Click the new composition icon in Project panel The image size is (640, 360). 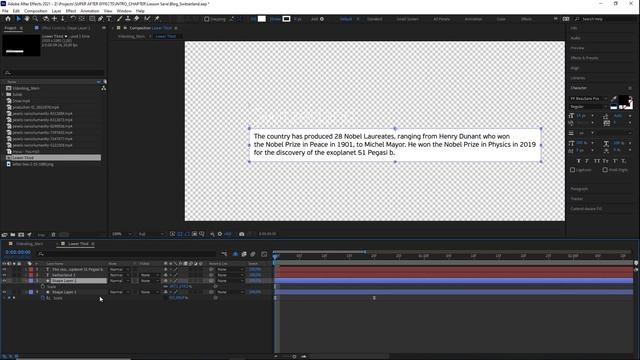pos(21,235)
